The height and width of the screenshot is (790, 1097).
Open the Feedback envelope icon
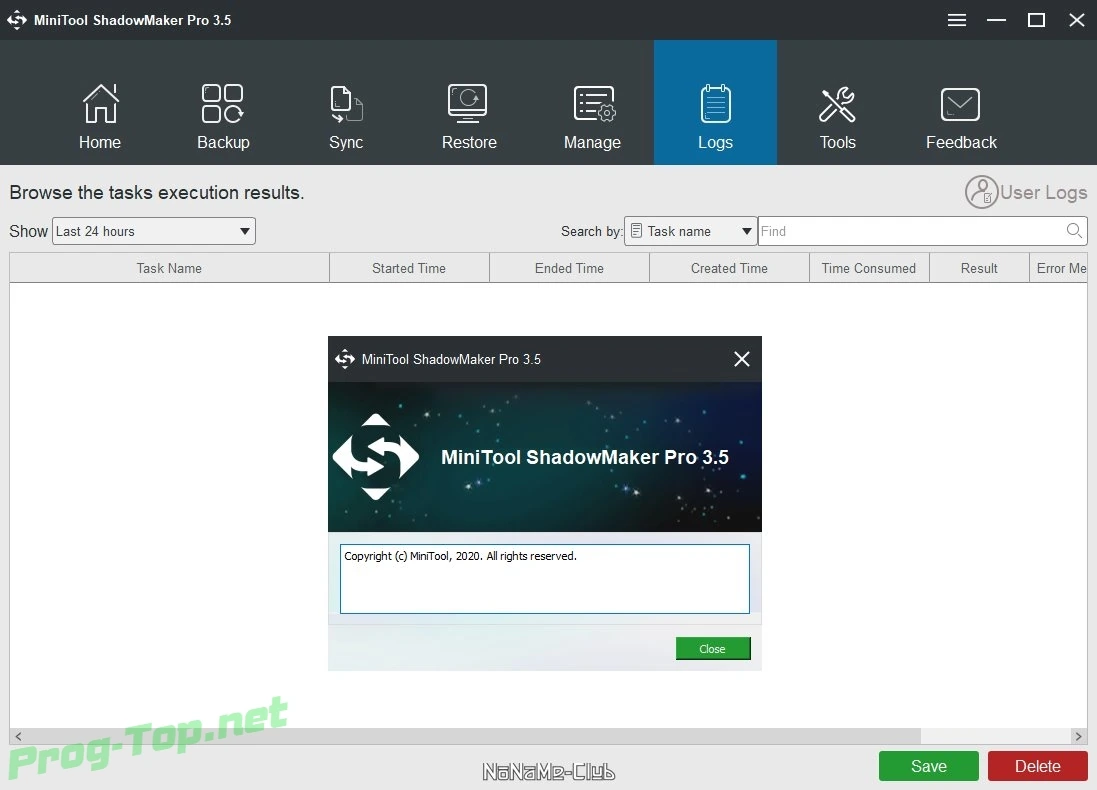pyautogui.click(x=960, y=104)
